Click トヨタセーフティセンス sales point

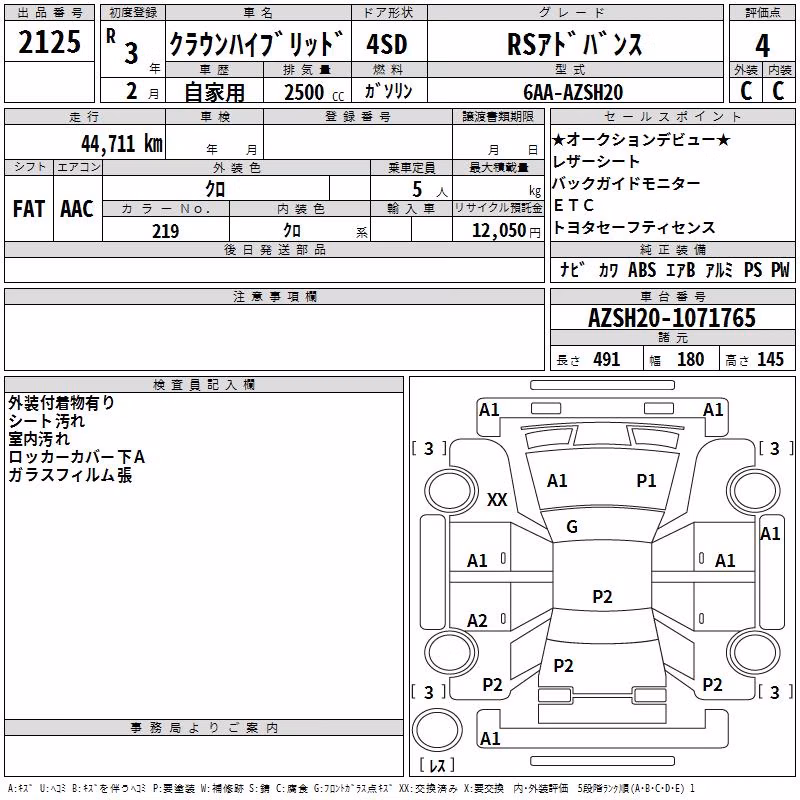click(x=634, y=227)
